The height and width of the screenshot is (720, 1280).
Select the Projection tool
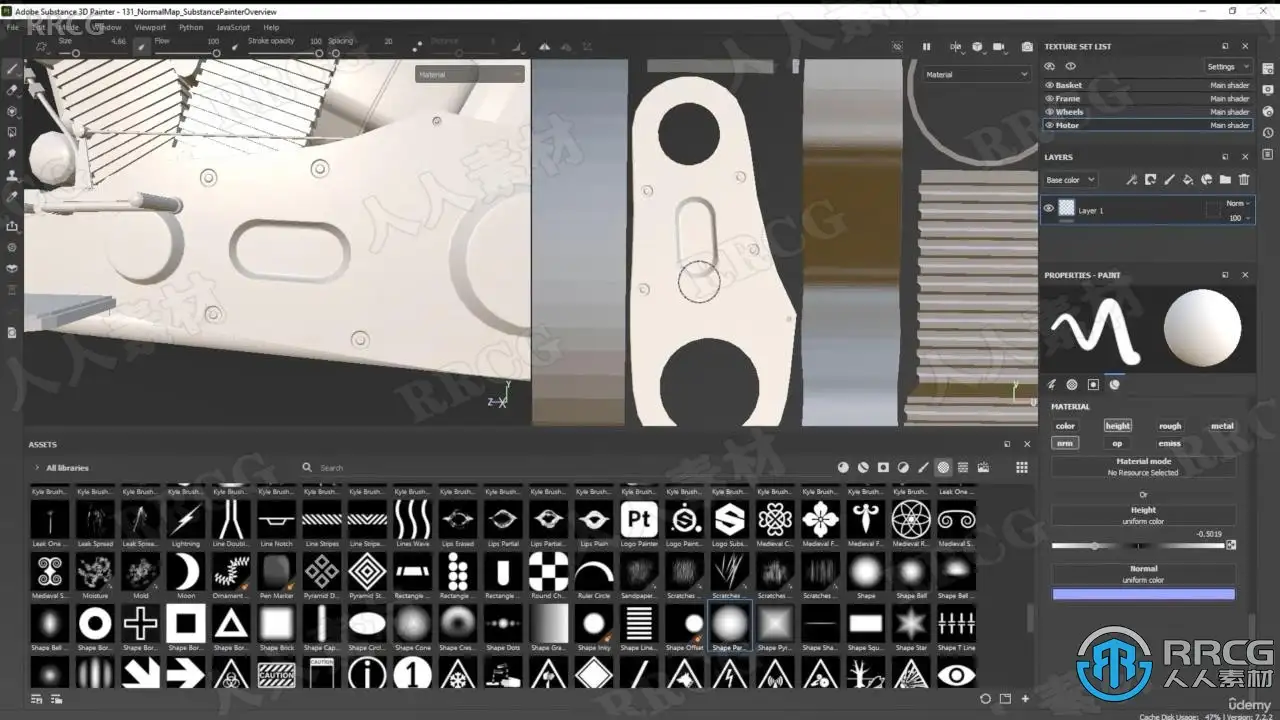[x=12, y=111]
